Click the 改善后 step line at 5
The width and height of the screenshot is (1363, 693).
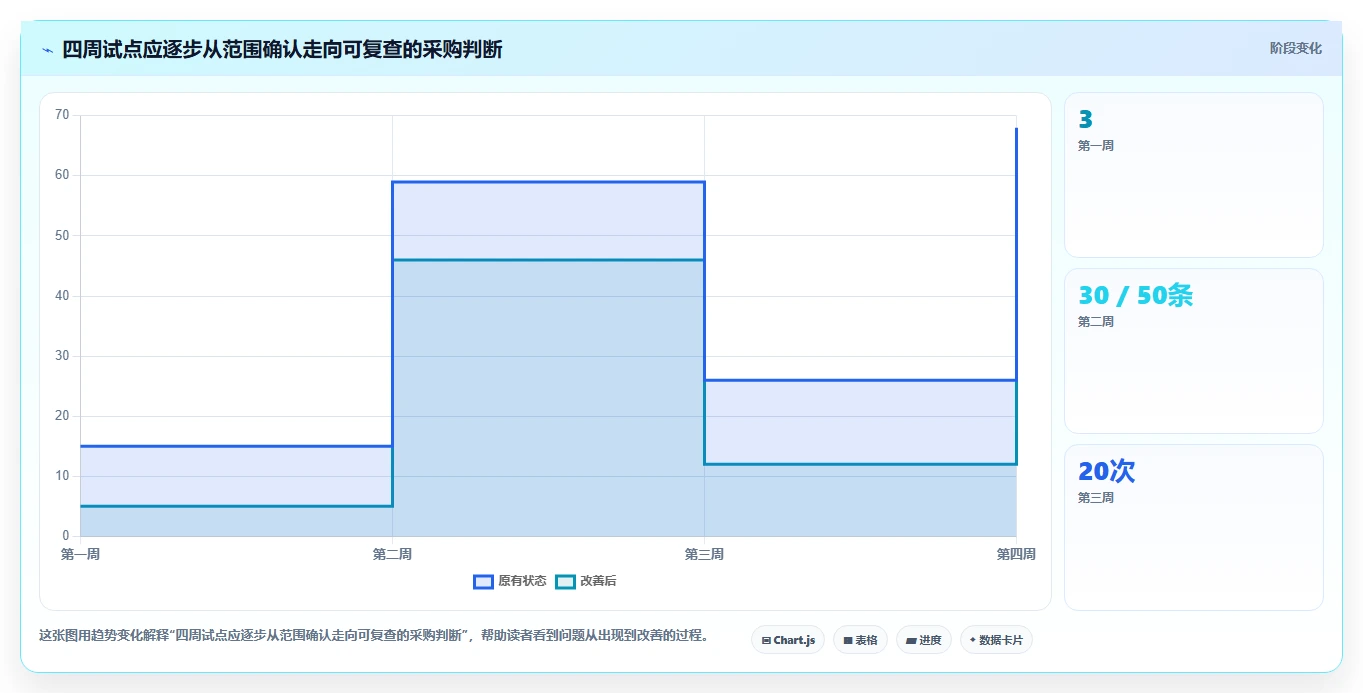click(x=236, y=506)
